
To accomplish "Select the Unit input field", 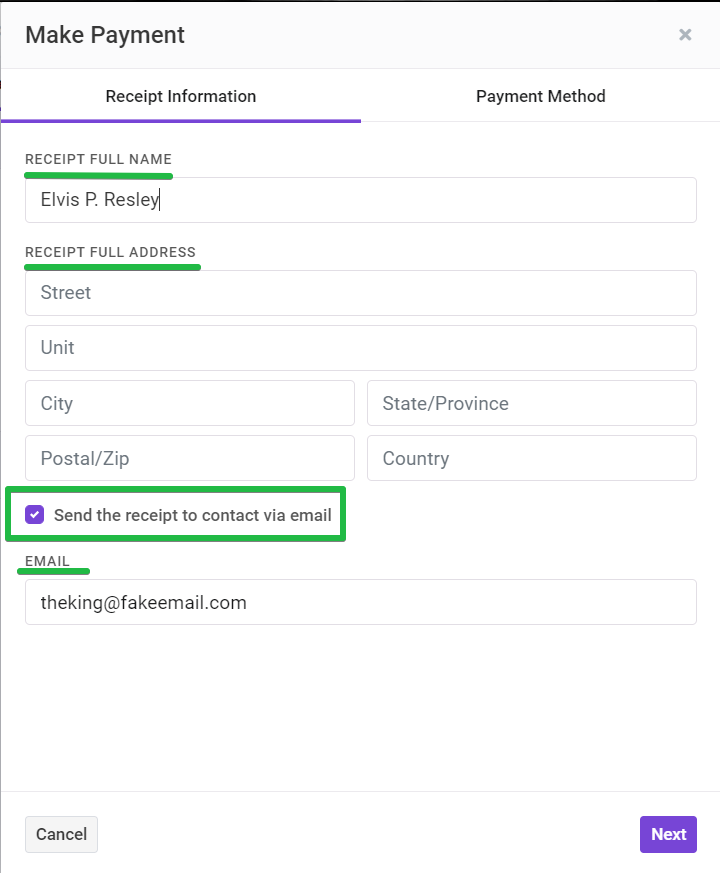I will [x=361, y=348].
